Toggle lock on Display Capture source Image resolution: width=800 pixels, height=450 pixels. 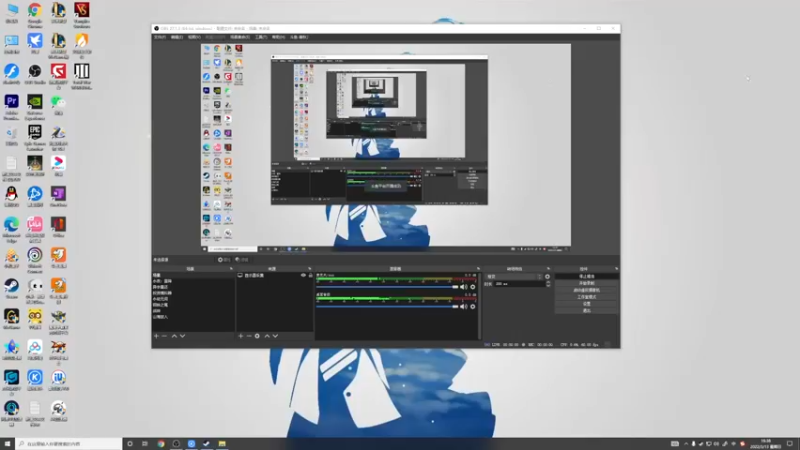[310, 276]
